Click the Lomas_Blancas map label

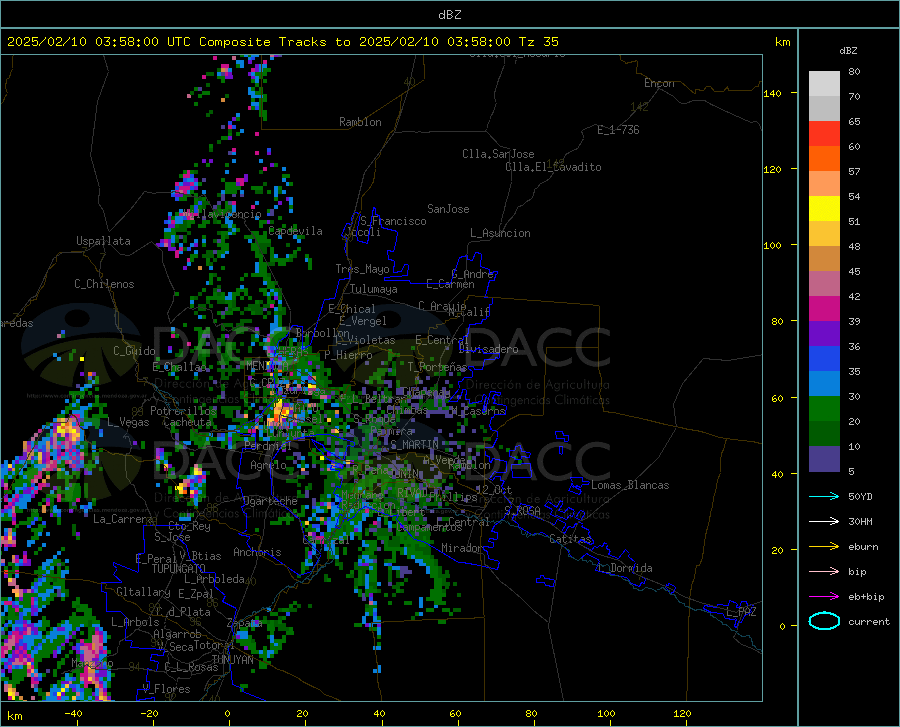pyautogui.click(x=630, y=485)
